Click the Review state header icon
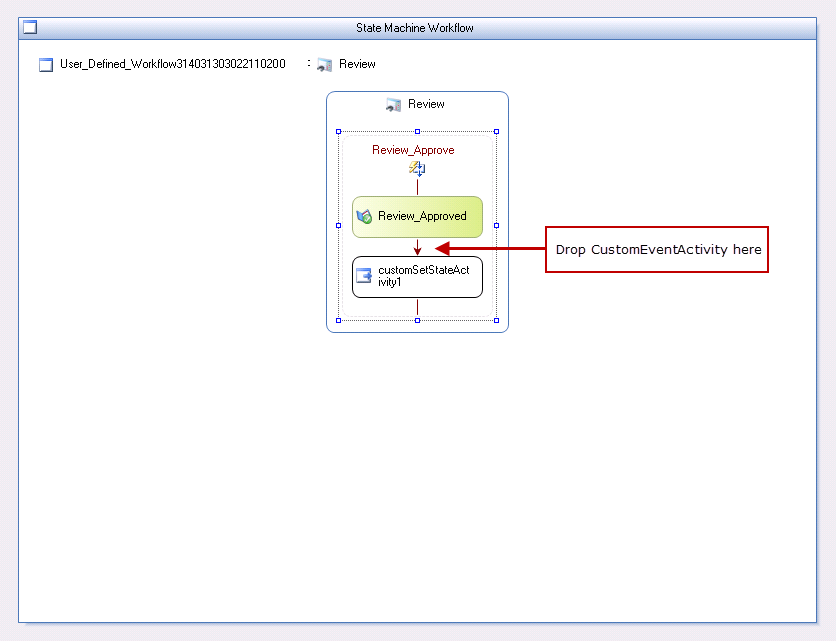 393,105
